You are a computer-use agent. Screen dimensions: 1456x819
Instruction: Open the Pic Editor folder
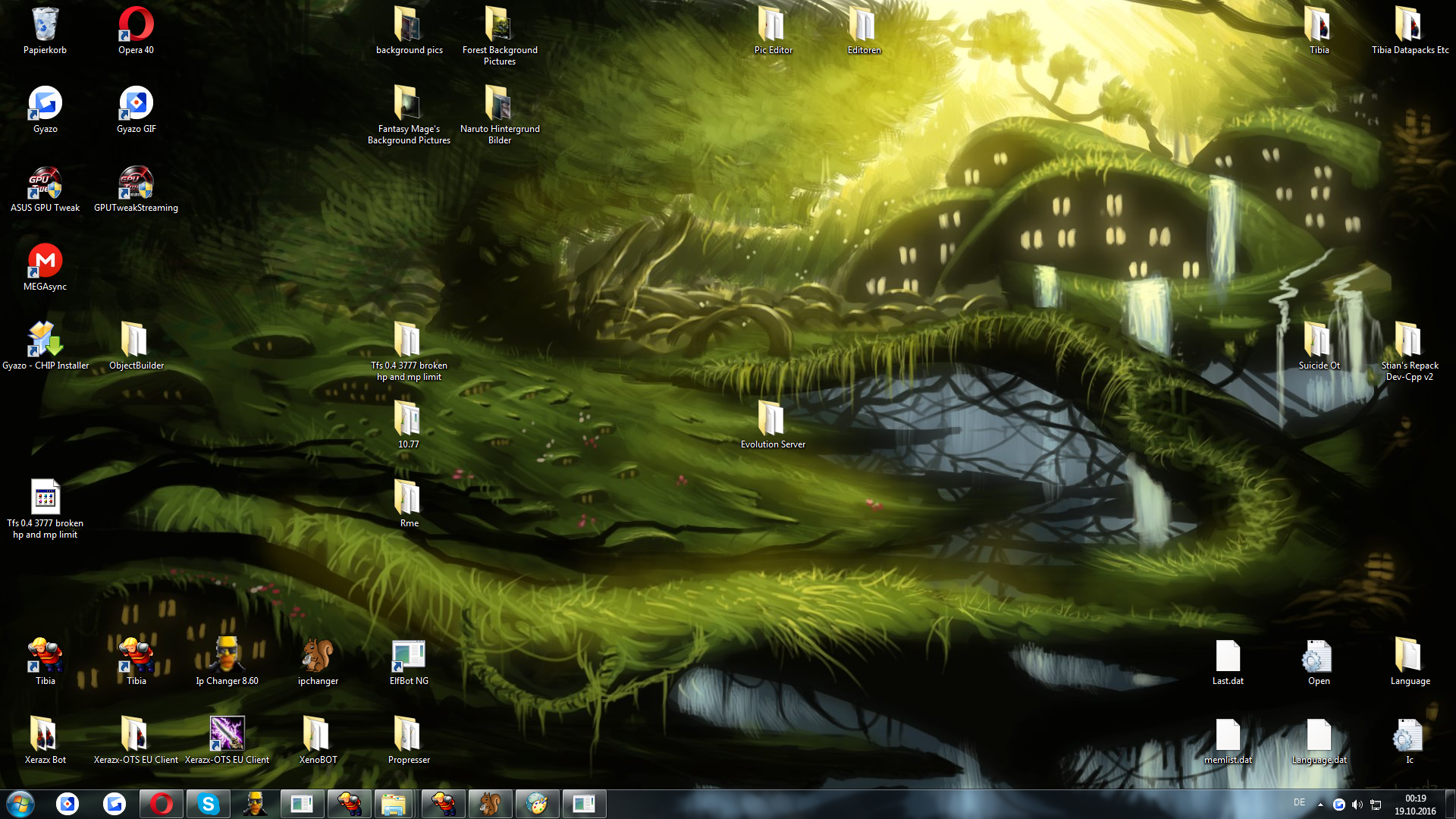(x=773, y=30)
